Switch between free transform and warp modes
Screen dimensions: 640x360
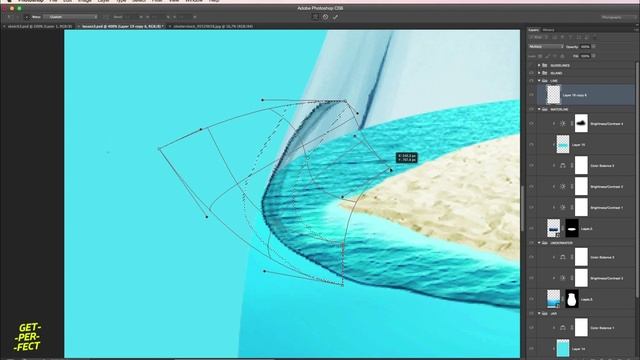tap(315, 17)
